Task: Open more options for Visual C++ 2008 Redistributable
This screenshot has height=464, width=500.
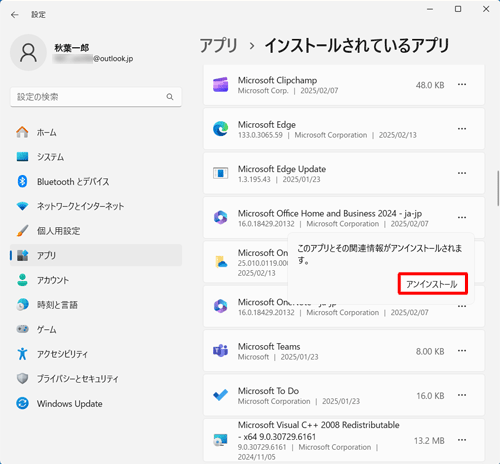Action: [x=462, y=440]
